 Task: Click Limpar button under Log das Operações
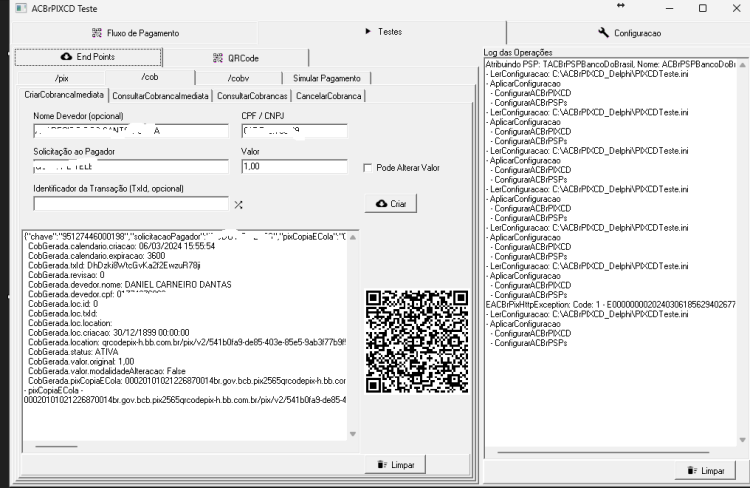pyautogui.click(x=706, y=471)
